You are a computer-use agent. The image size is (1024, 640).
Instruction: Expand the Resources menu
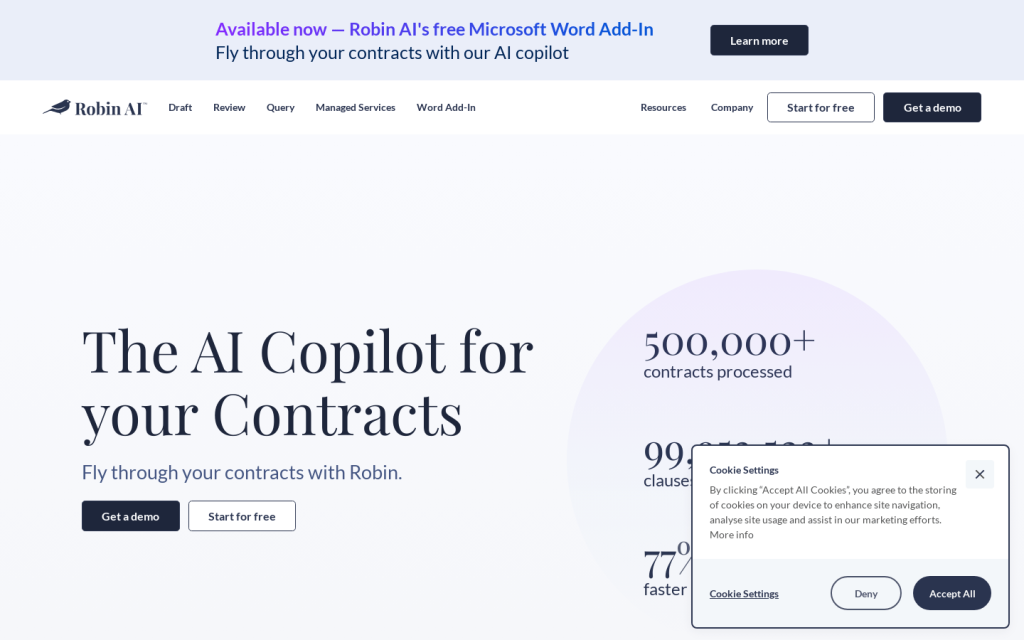click(x=663, y=107)
